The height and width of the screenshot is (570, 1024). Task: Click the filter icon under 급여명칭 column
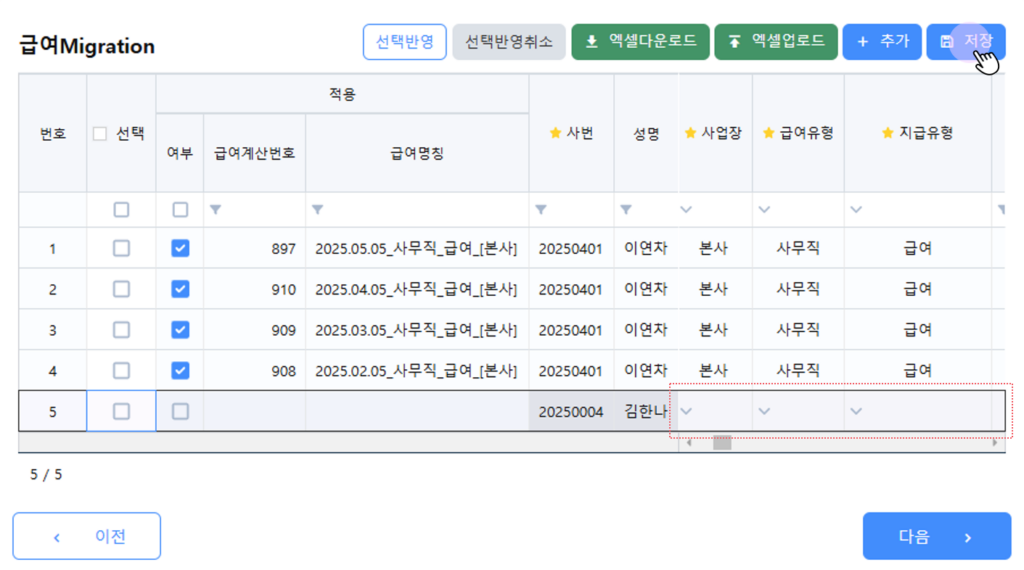pos(317,210)
